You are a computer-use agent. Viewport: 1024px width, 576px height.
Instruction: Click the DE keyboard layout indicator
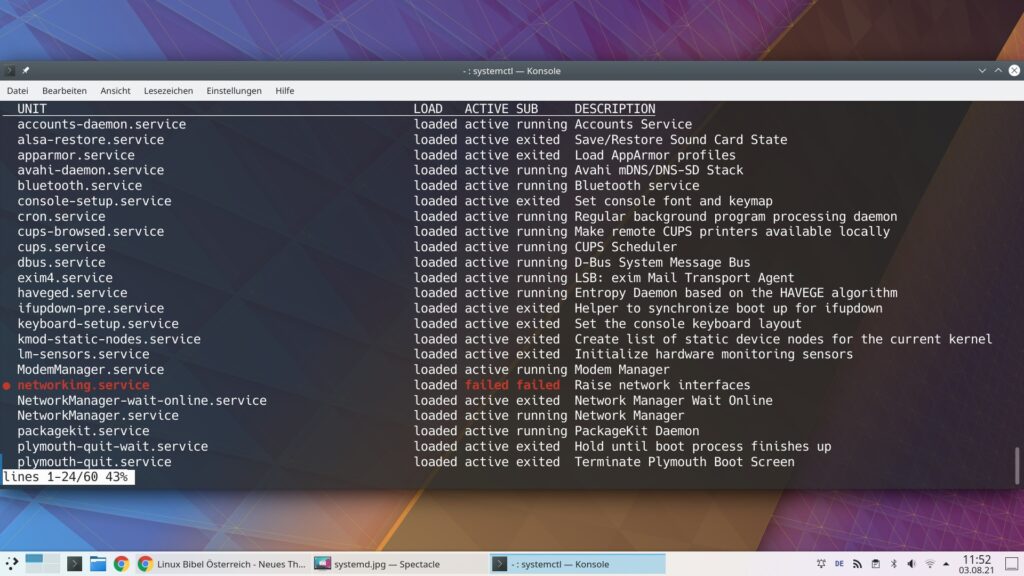pyautogui.click(x=839, y=564)
